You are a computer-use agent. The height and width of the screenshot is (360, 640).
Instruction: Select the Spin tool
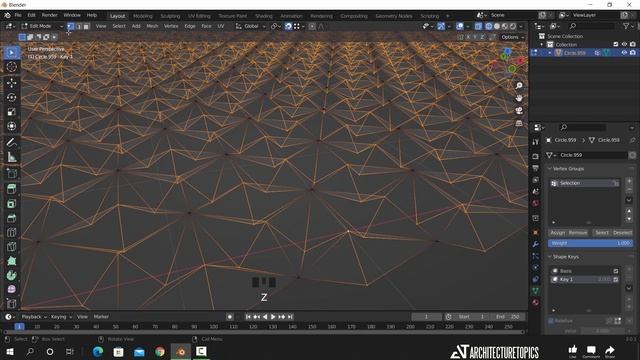pos(11,275)
